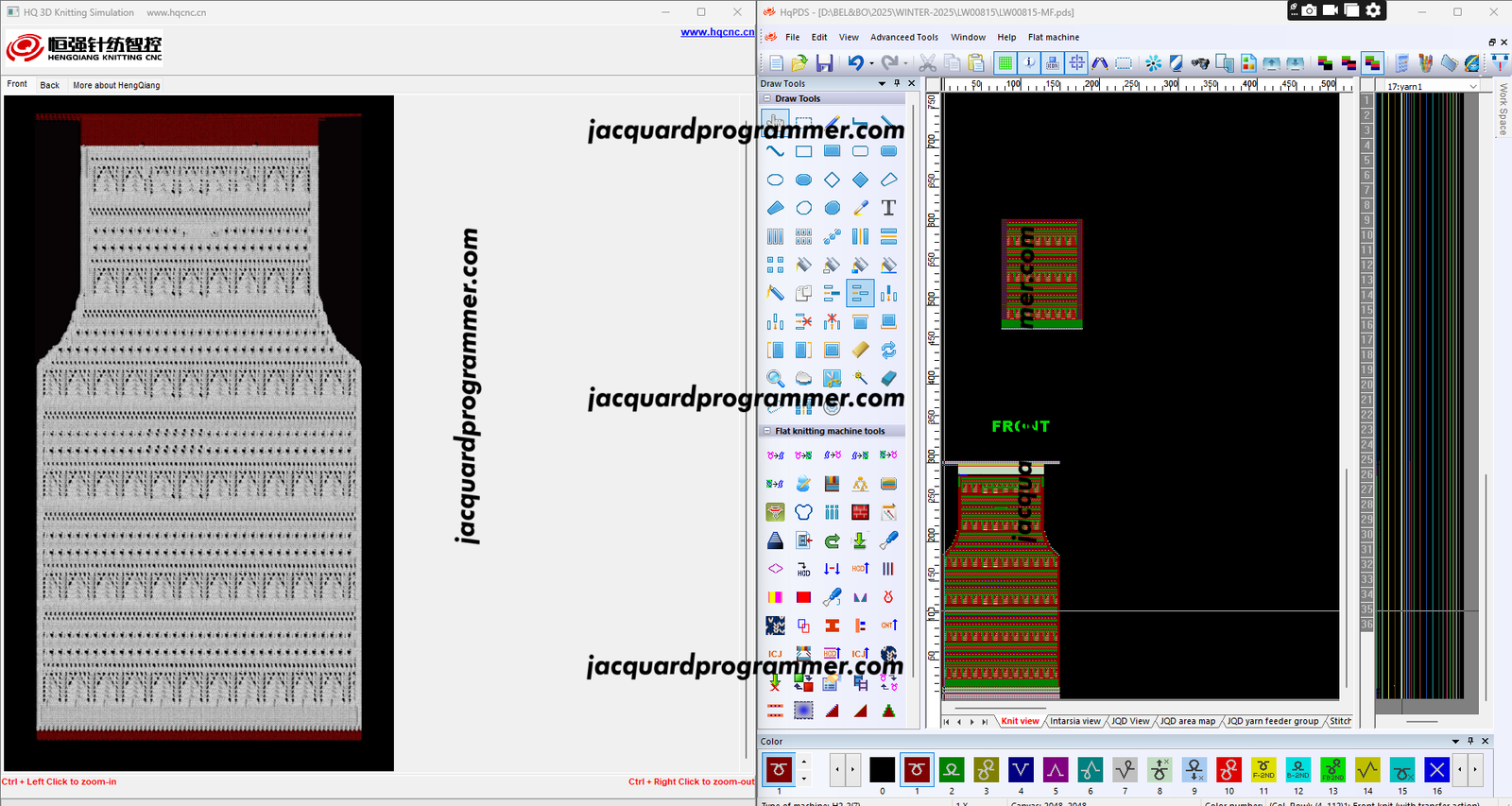Click the Undo arrow icon

click(855, 63)
